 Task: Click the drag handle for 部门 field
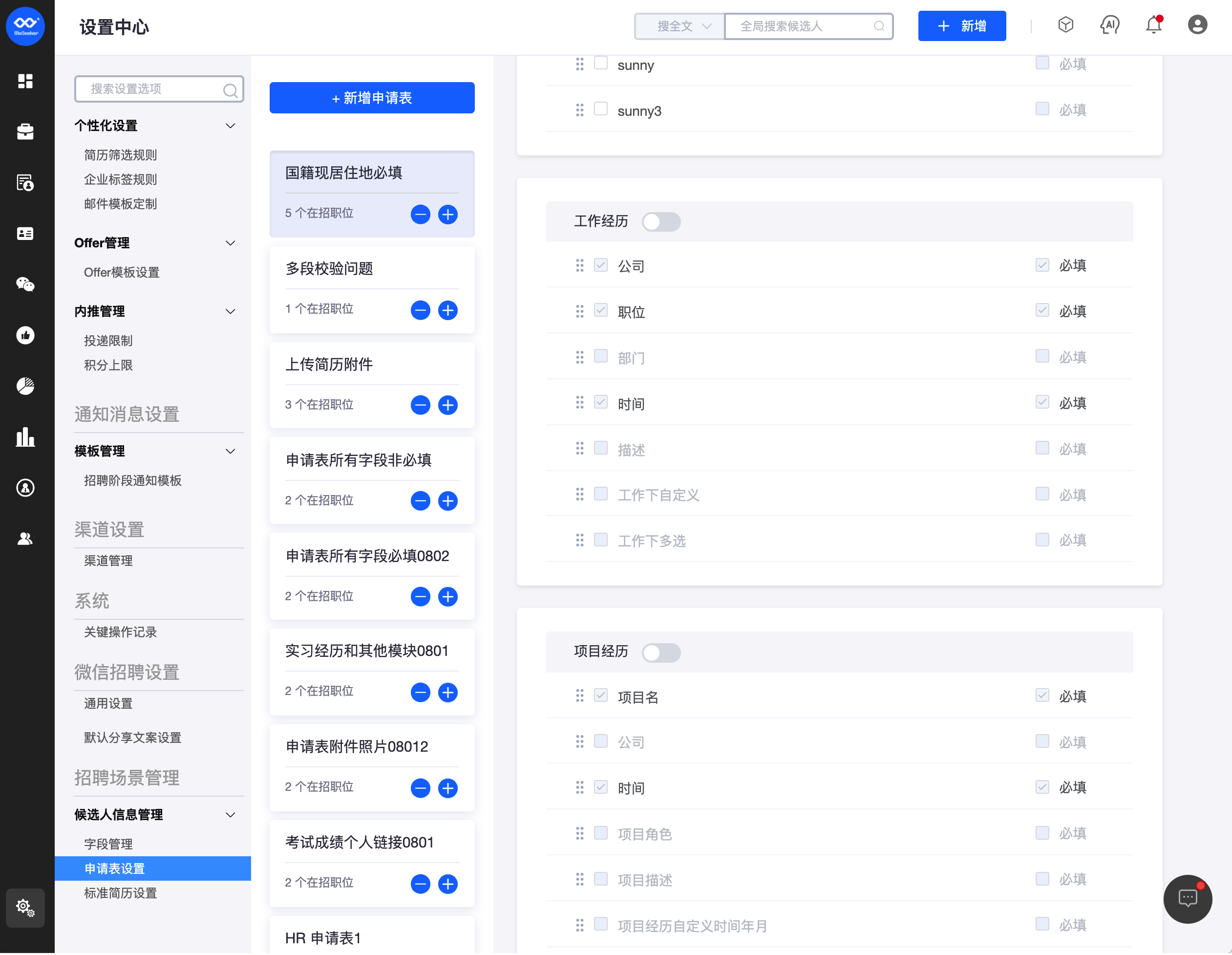(x=579, y=357)
